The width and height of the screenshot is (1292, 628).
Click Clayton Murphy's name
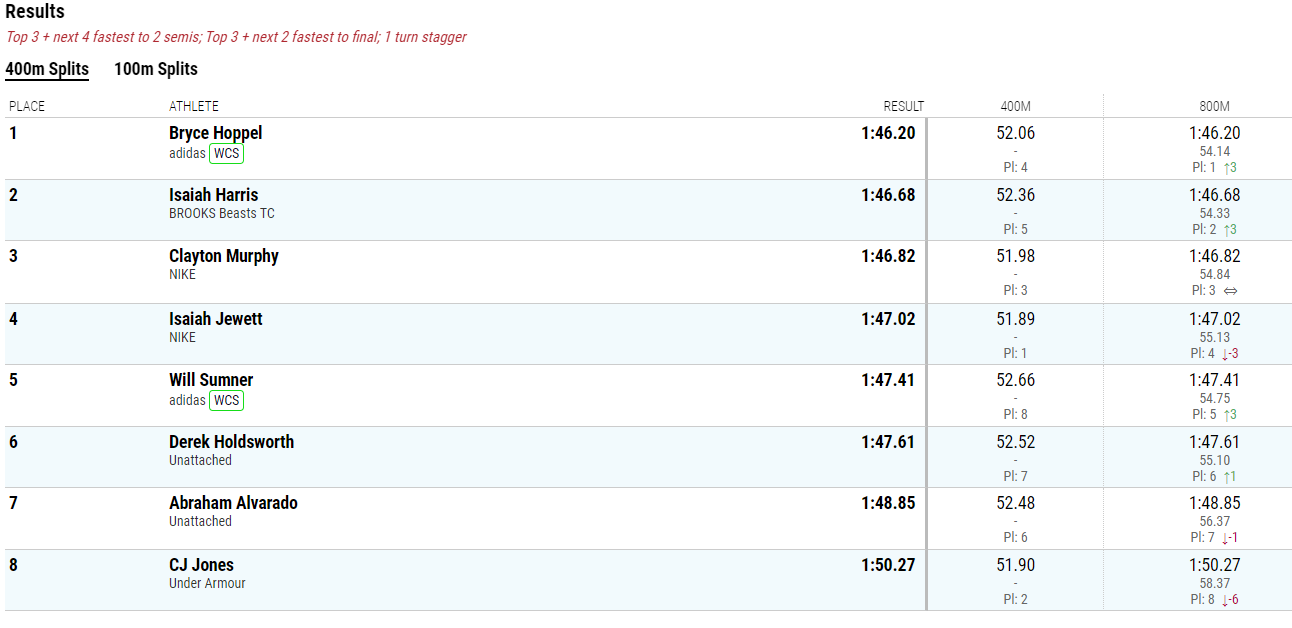click(x=224, y=256)
